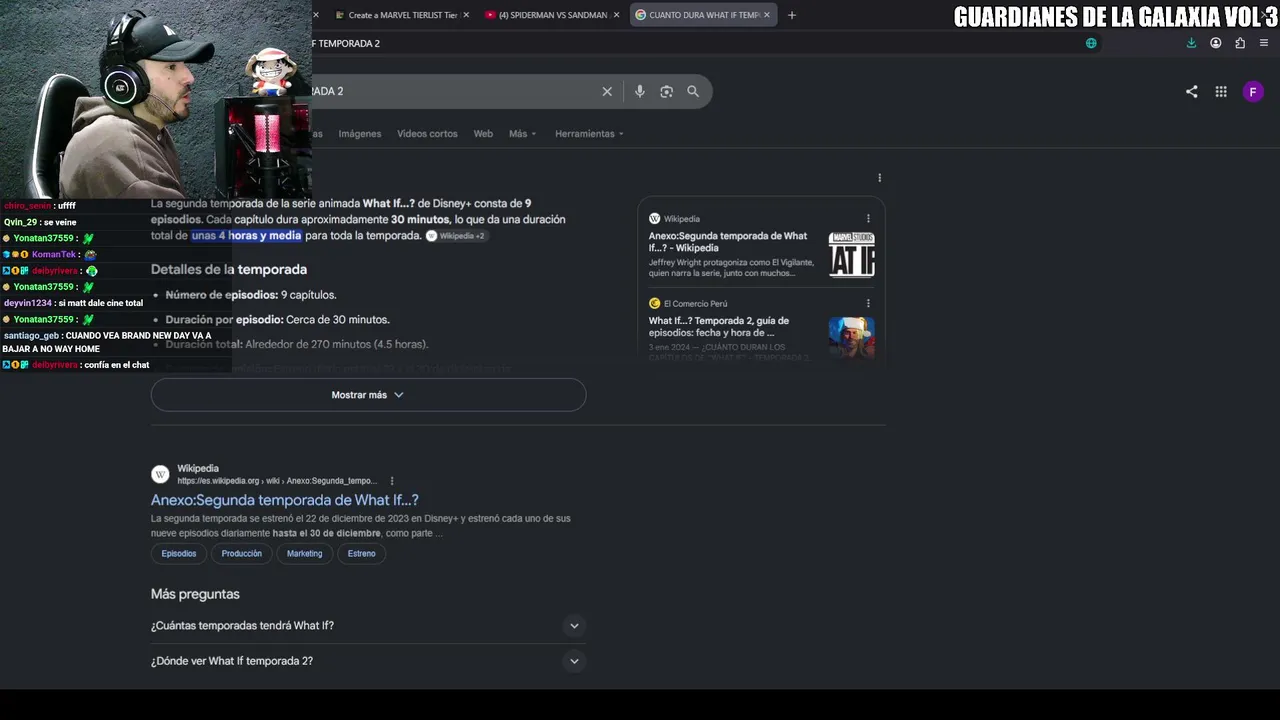
Task: Start a voice search with the microphone
Action: [640, 91]
